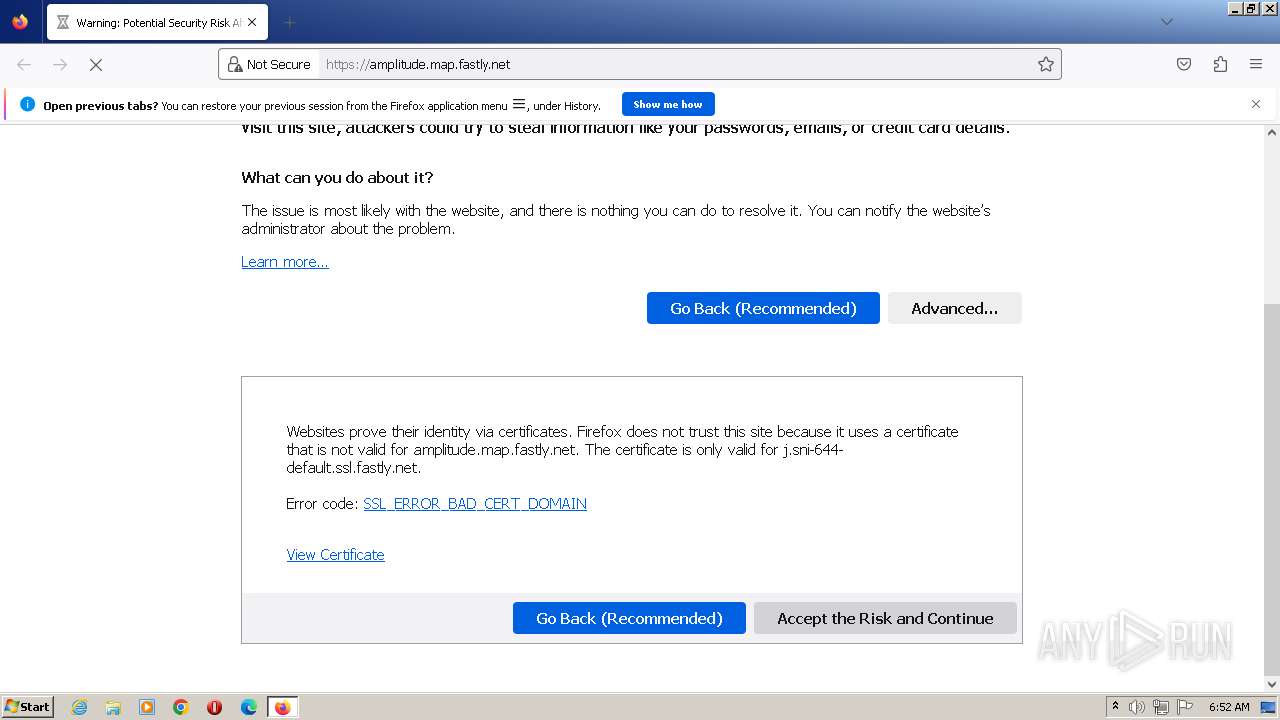Screen dimensions: 1280x720
Task: Open Action Center flag tray icon
Action: pyautogui.click(x=1185, y=707)
